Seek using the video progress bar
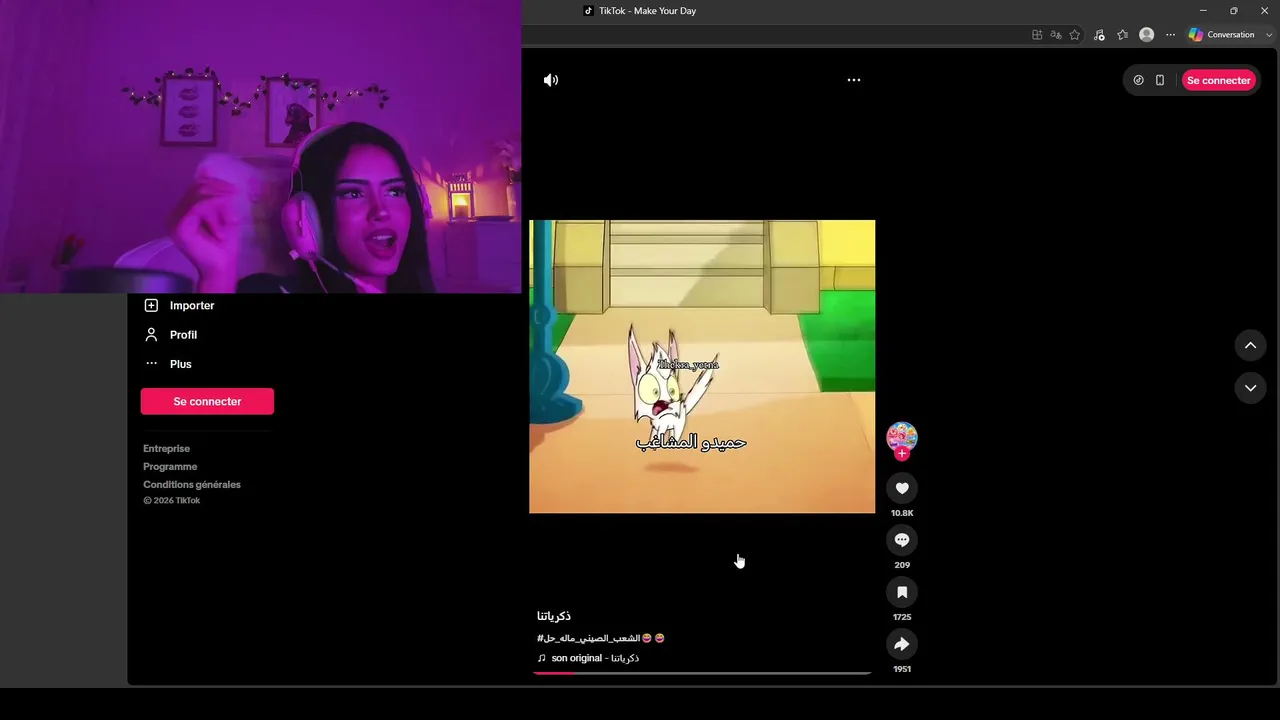 pos(702,673)
